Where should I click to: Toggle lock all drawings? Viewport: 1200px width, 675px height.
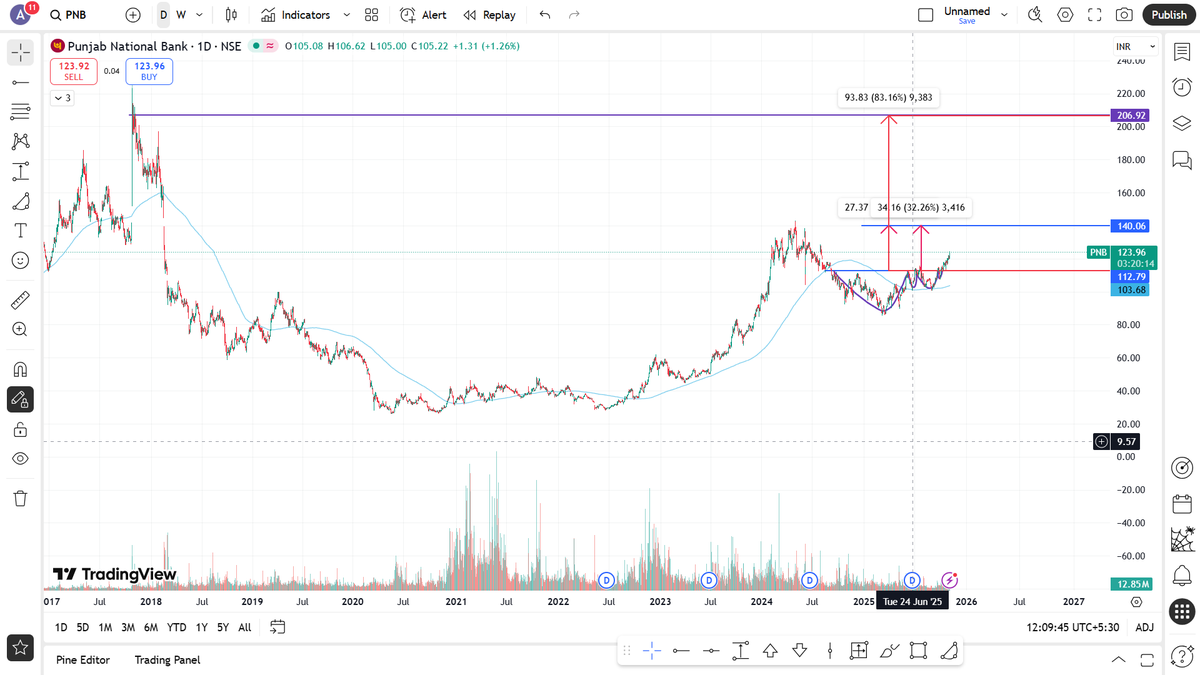tap(20, 429)
